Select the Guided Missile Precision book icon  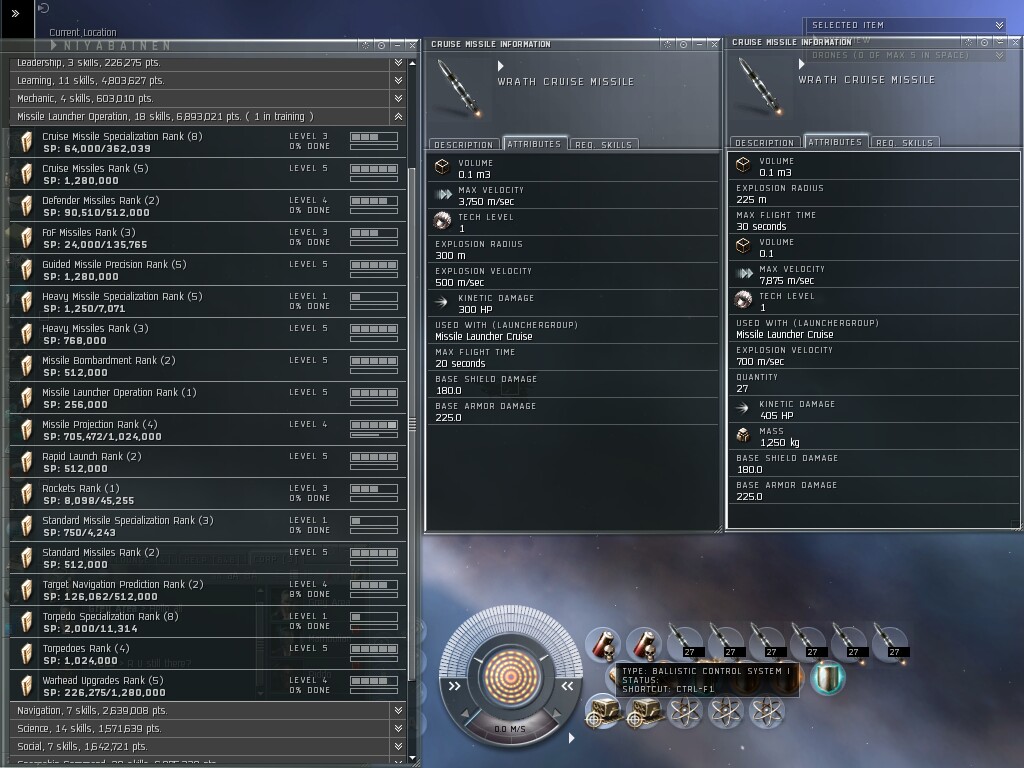click(x=26, y=270)
